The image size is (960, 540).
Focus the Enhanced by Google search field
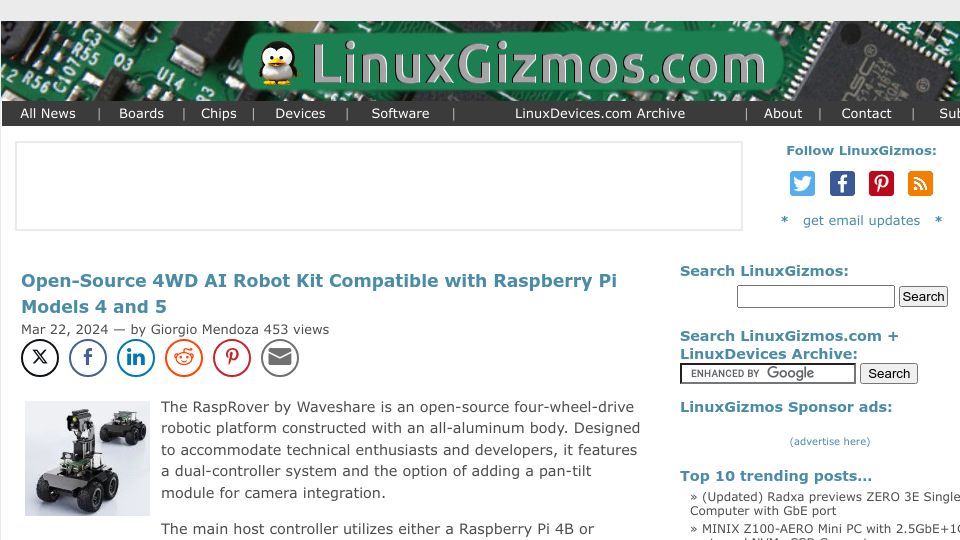click(768, 373)
